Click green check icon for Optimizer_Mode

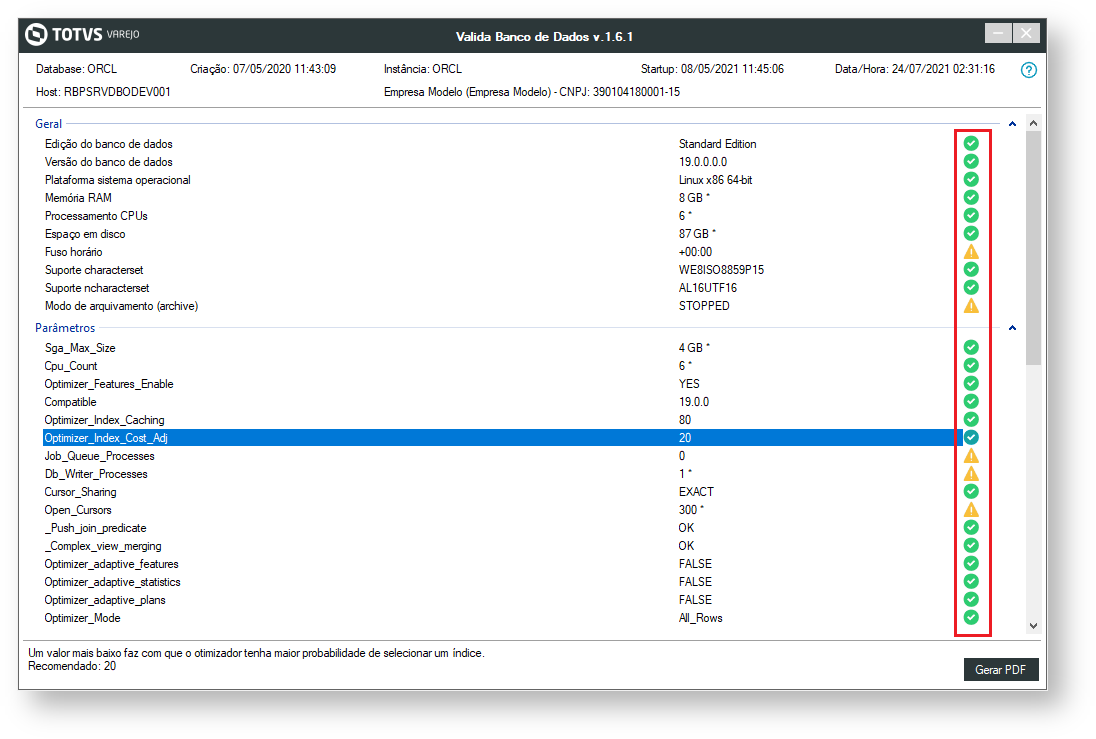point(971,617)
